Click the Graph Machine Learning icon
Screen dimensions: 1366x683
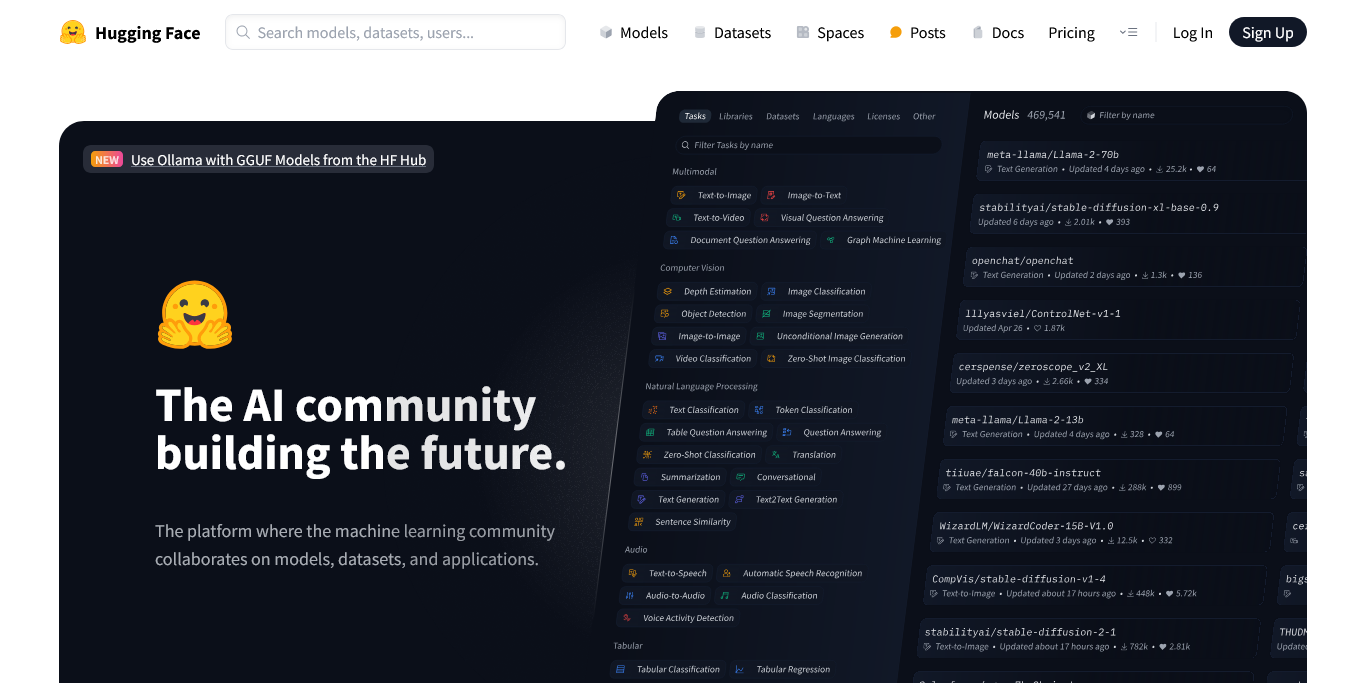[x=830, y=240]
